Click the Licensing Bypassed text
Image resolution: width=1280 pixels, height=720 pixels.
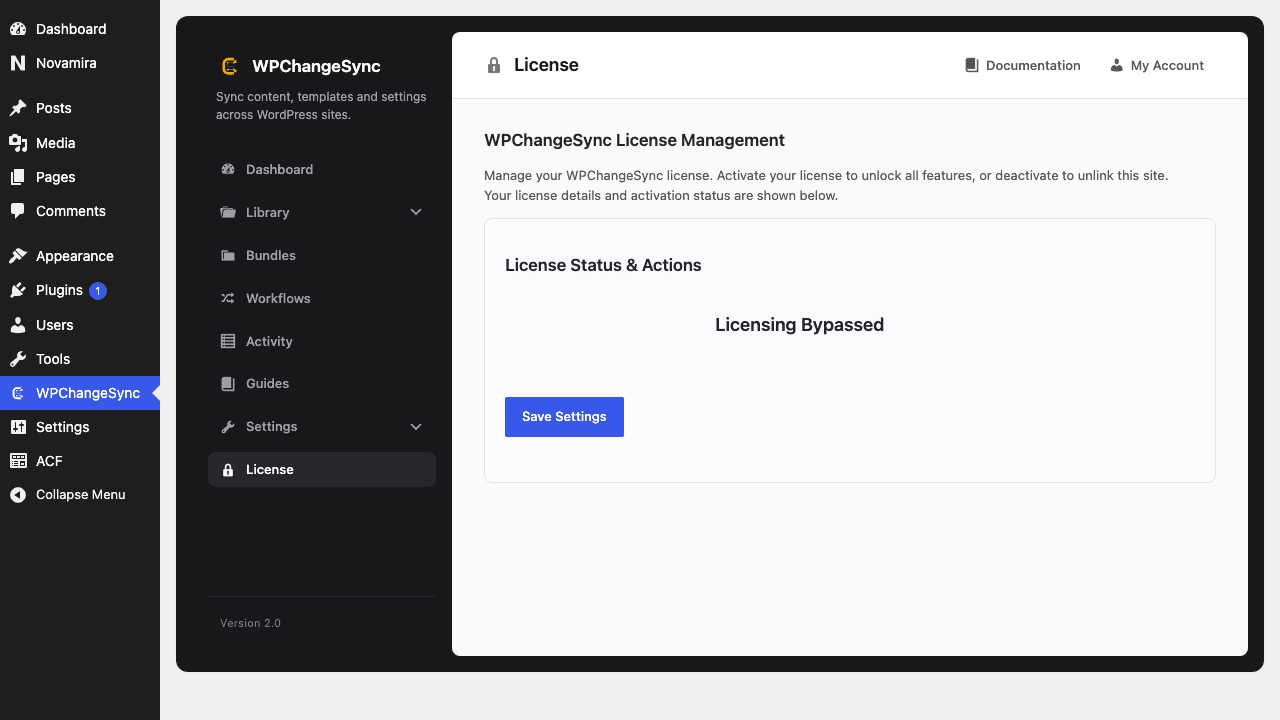pyautogui.click(x=799, y=325)
